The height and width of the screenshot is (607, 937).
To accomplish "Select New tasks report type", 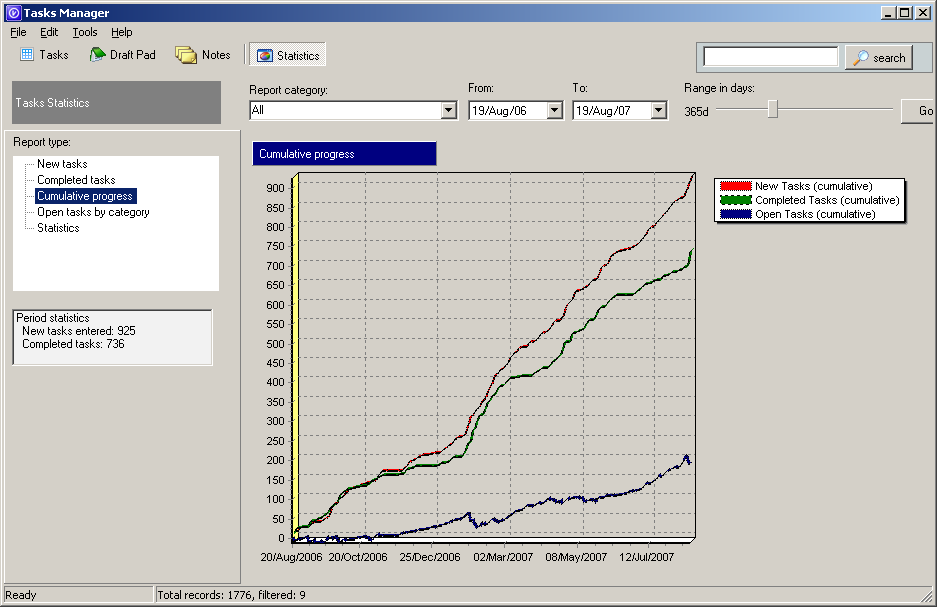I will (x=62, y=164).
